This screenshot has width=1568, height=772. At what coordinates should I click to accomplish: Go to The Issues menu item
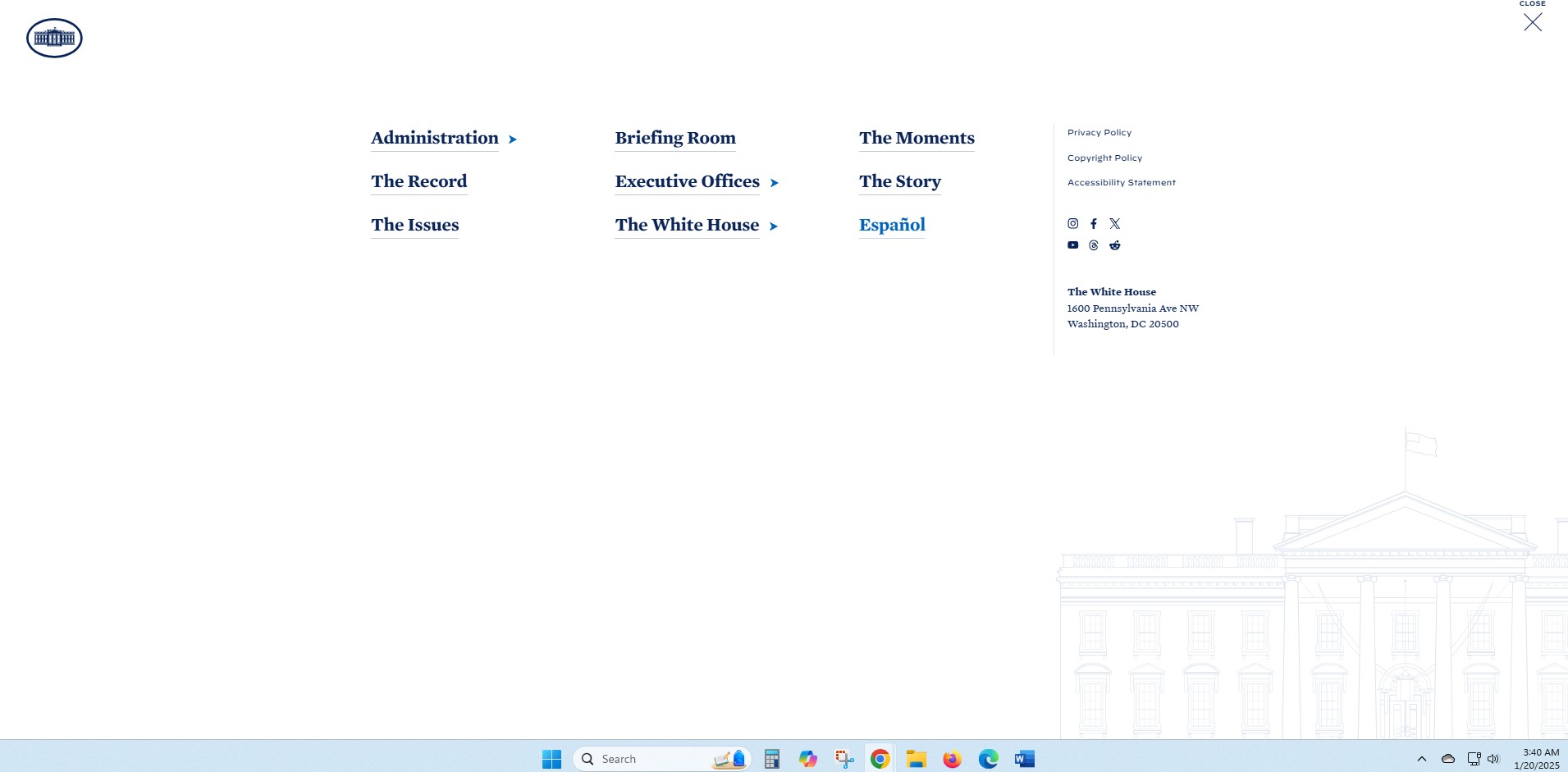click(414, 225)
